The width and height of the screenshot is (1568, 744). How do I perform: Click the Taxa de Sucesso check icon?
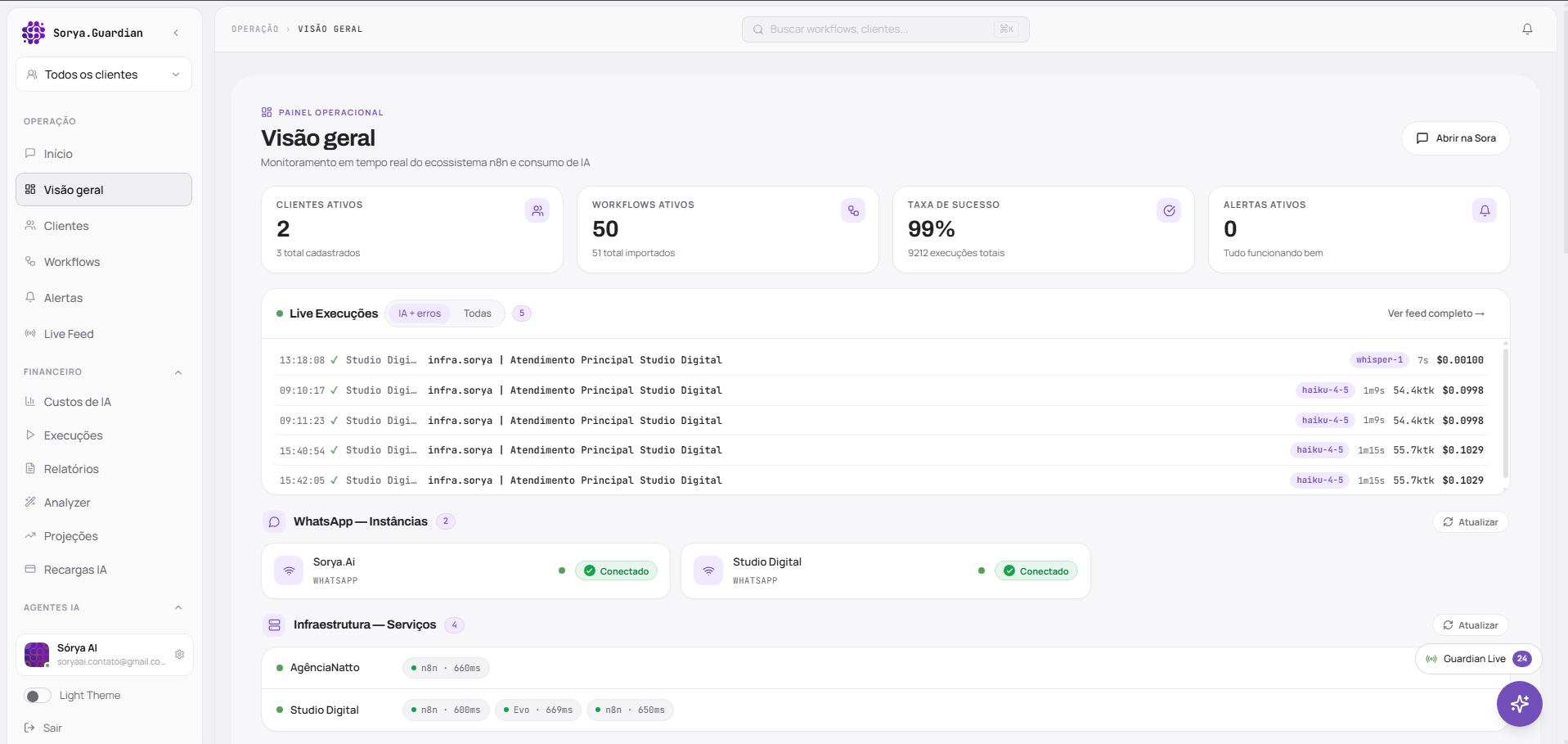point(1169,211)
